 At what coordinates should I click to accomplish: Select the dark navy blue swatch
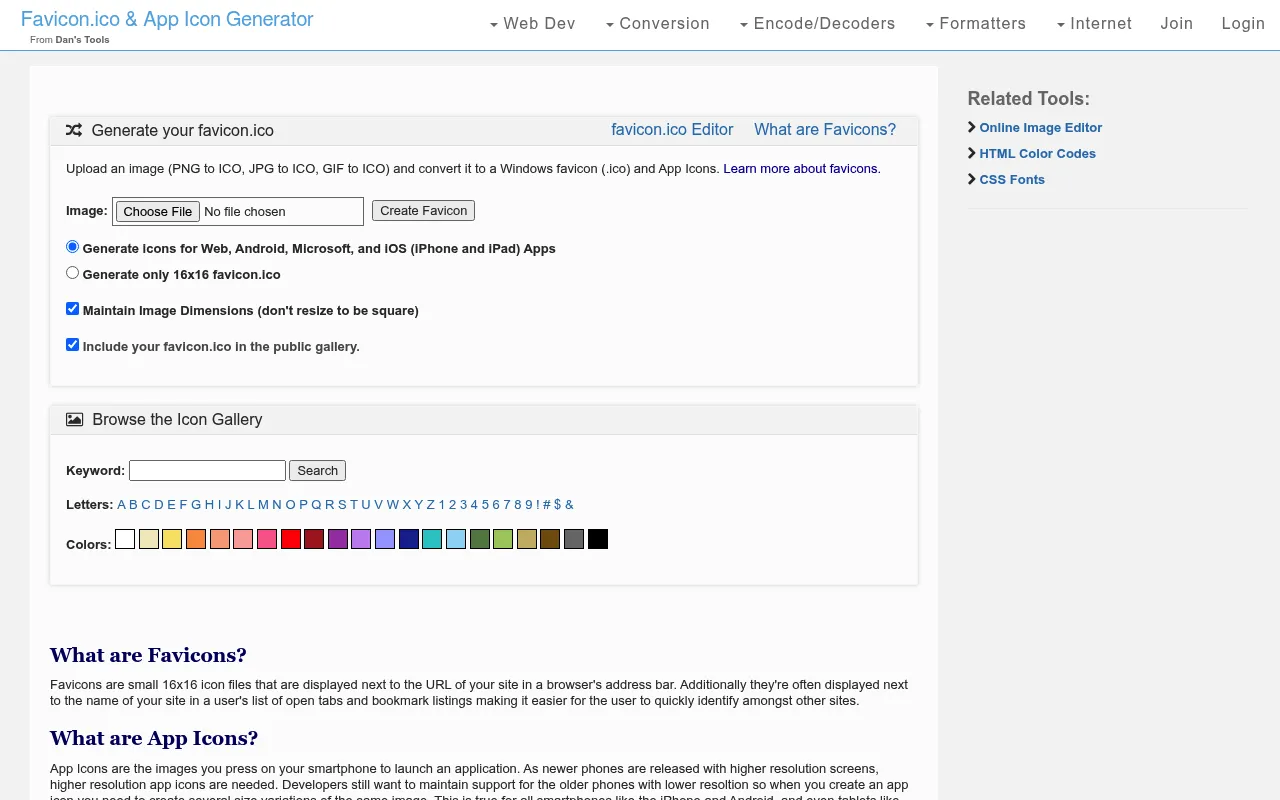(x=409, y=539)
